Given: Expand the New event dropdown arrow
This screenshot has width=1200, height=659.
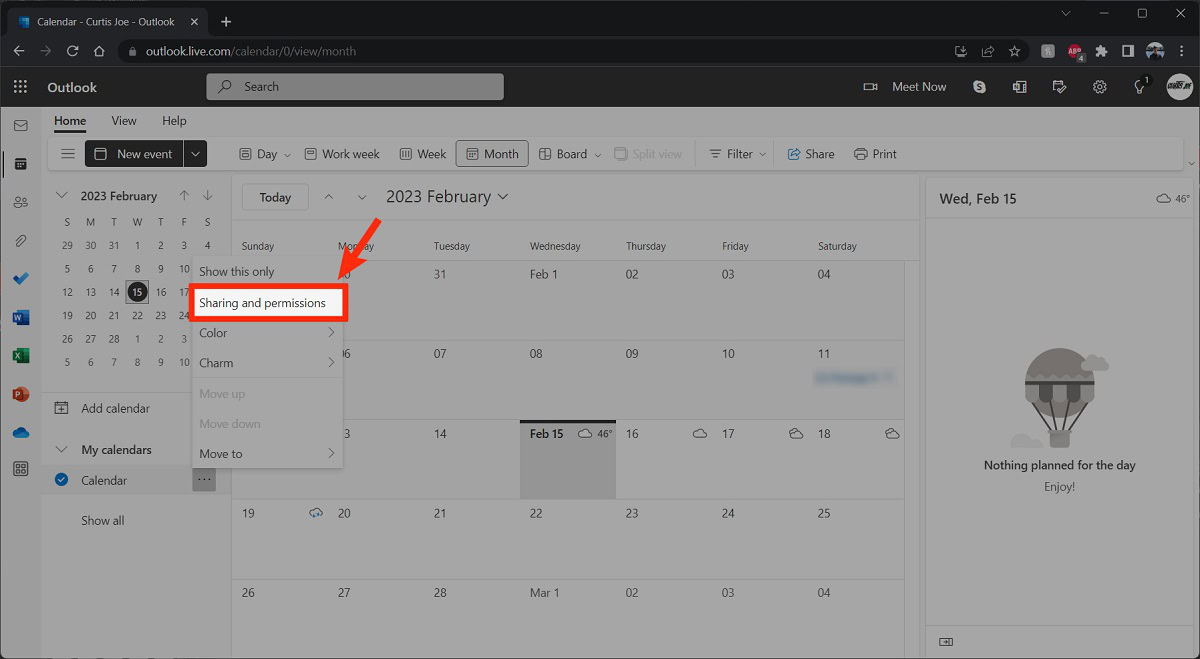Looking at the screenshot, I should click(196, 154).
